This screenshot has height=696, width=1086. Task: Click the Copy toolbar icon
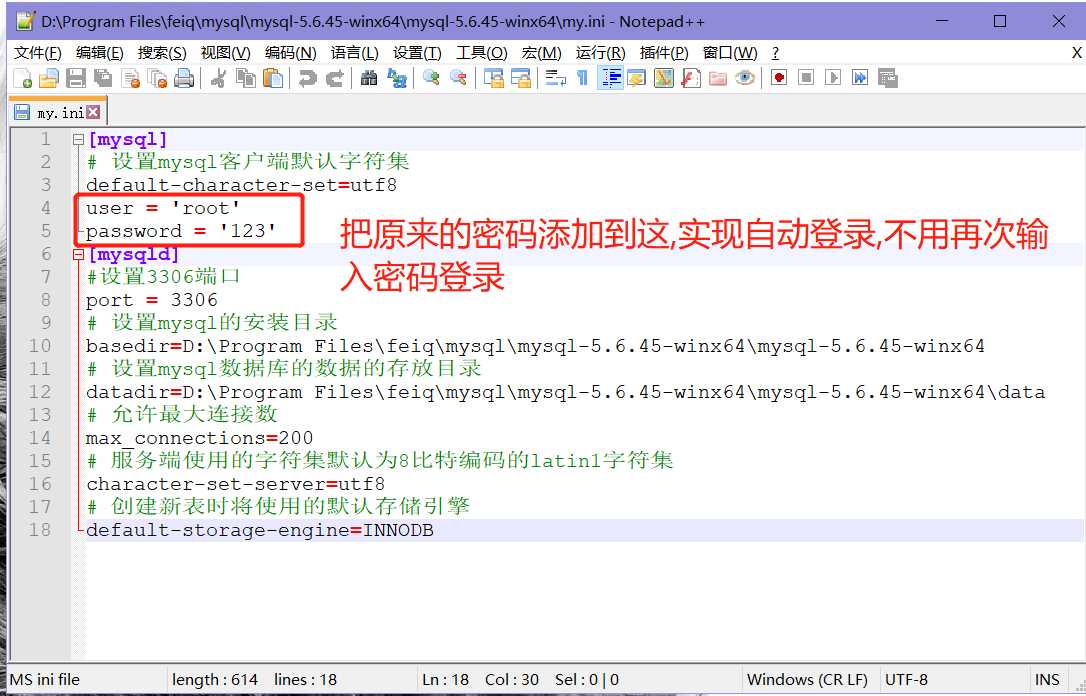[x=245, y=78]
